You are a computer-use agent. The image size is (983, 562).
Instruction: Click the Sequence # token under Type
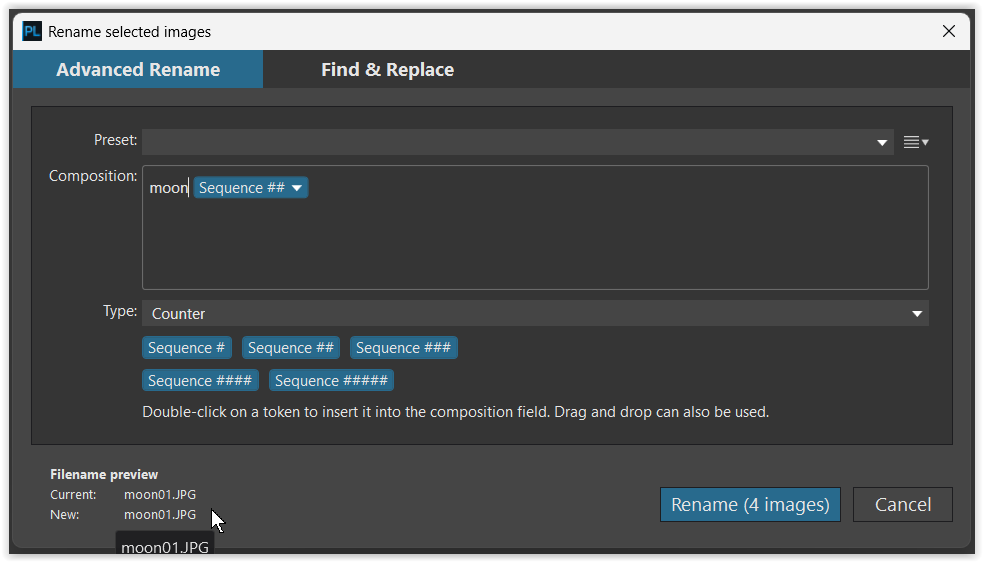pos(187,348)
